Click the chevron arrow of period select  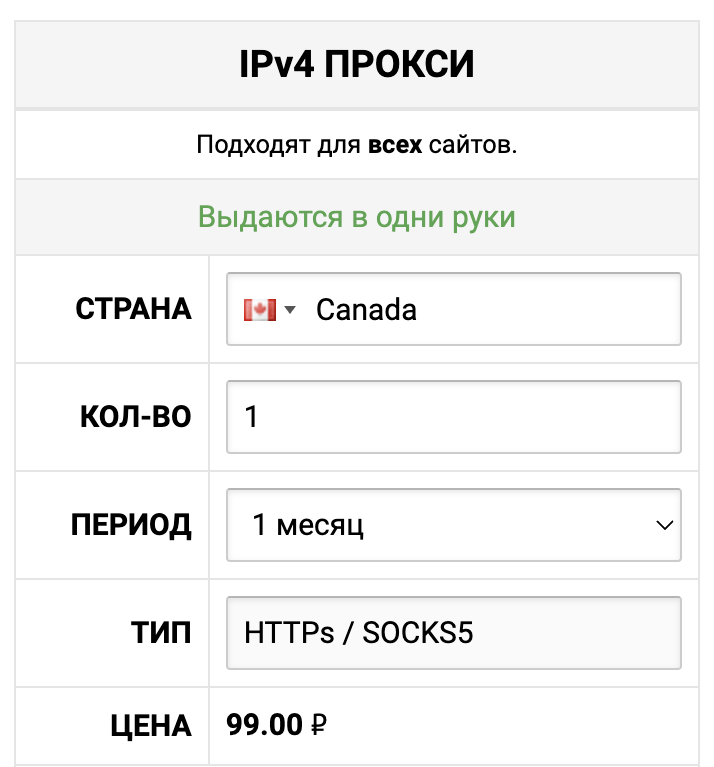[665, 525]
